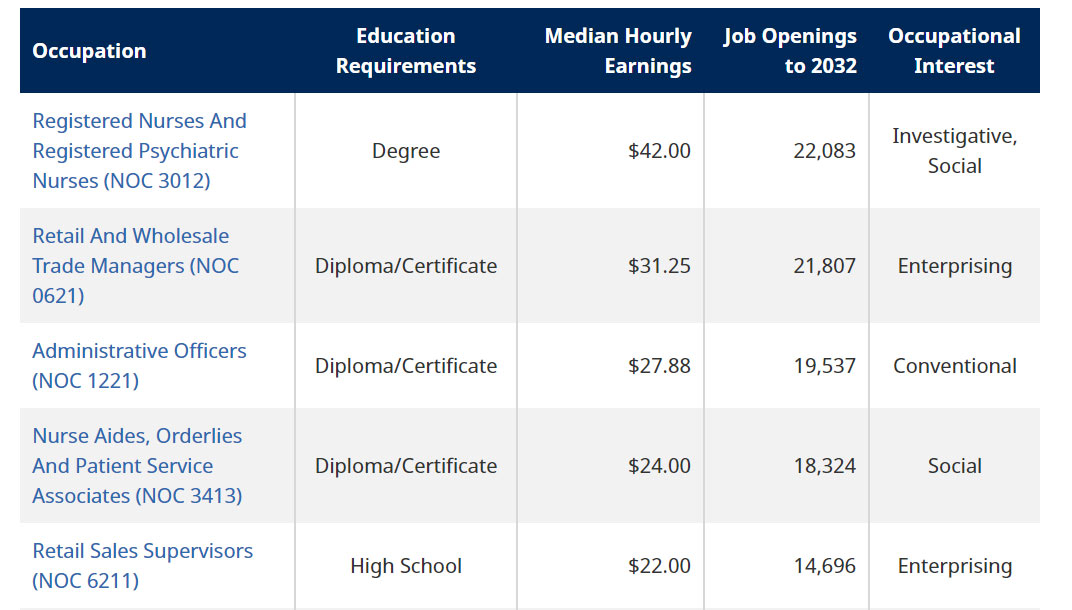Click the Median Hourly Earnings column header
Screen dimensions: 1072x610
(617, 51)
